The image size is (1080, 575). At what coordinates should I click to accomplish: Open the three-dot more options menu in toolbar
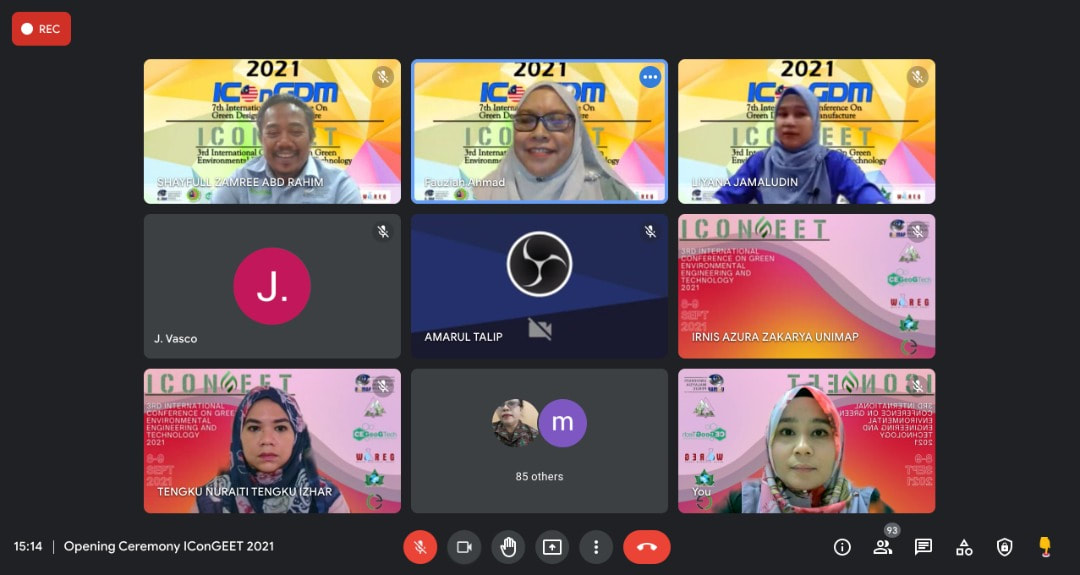coord(596,547)
